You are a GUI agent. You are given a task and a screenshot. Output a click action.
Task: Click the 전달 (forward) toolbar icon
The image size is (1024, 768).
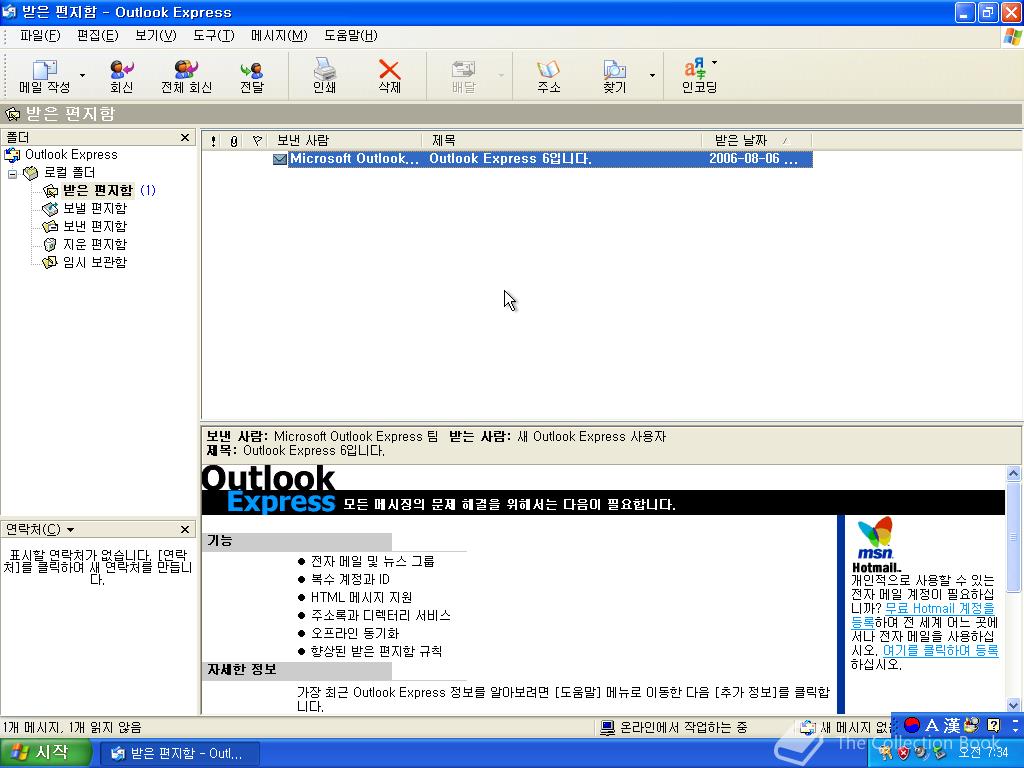[251, 76]
